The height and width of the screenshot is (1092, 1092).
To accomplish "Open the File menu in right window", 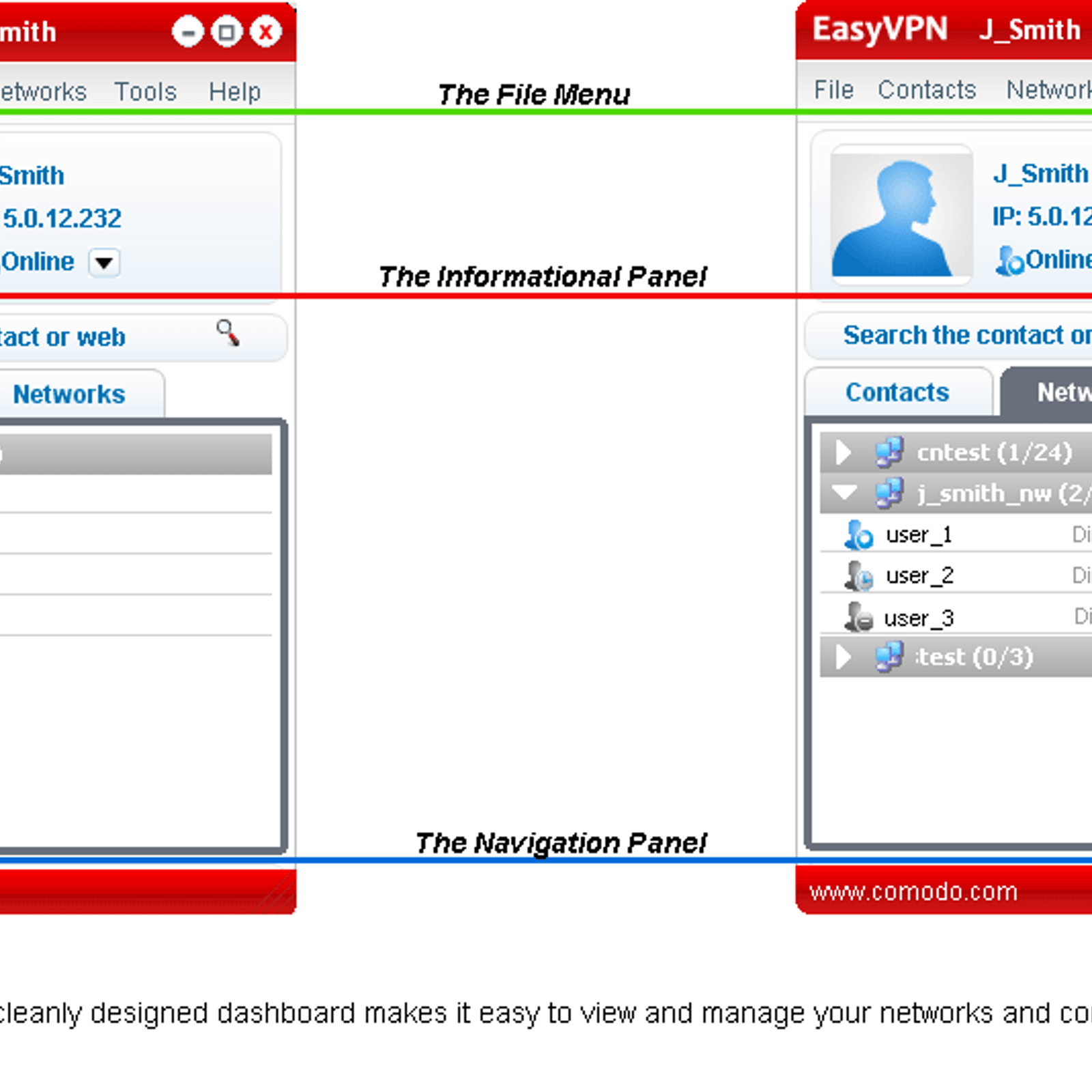I will pyautogui.click(x=833, y=89).
